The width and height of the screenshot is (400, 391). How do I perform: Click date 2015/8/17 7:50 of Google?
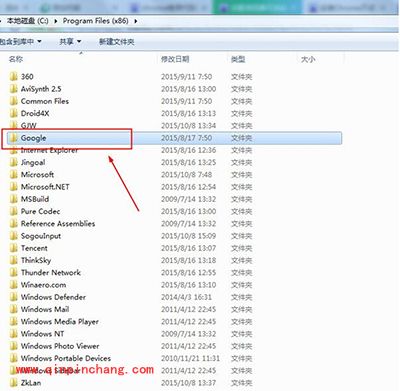click(x=186, y=138)
